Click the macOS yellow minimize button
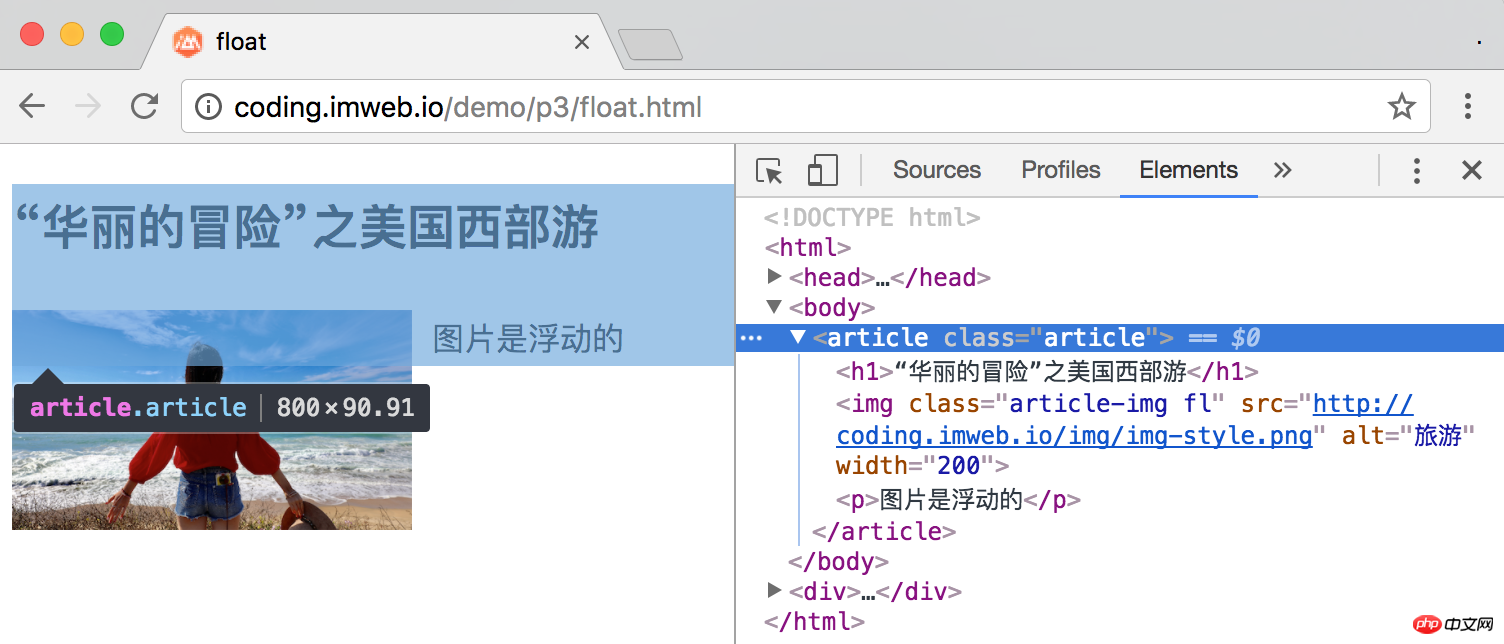 tap(72, 33)
